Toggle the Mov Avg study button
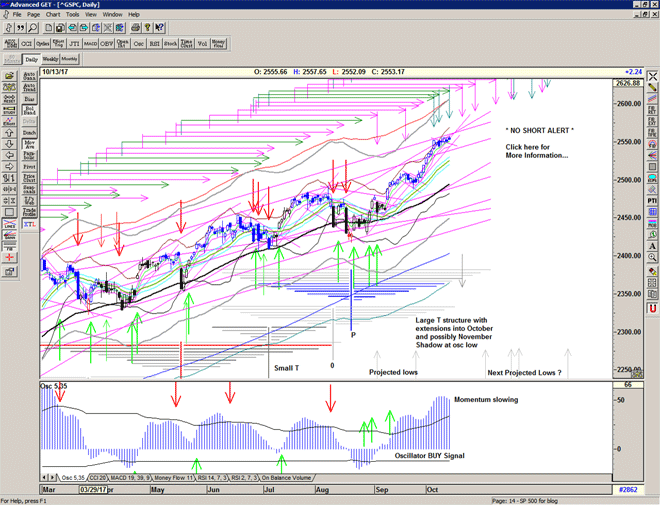Viewport: 660px width, 505px height. pos(29,144)
